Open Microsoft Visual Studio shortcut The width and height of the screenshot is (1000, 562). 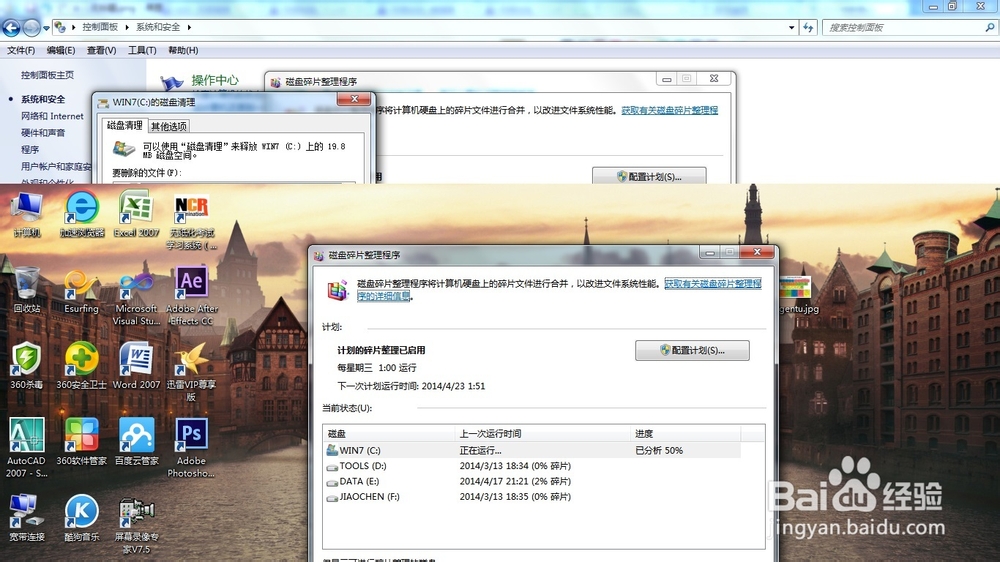136,297
